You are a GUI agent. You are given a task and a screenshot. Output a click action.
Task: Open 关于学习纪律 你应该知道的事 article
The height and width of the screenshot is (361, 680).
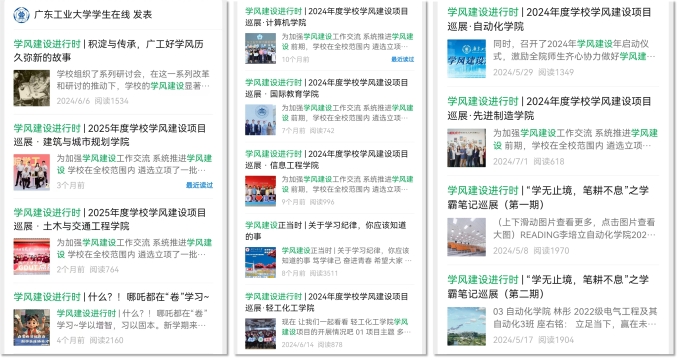coord(326,230)
